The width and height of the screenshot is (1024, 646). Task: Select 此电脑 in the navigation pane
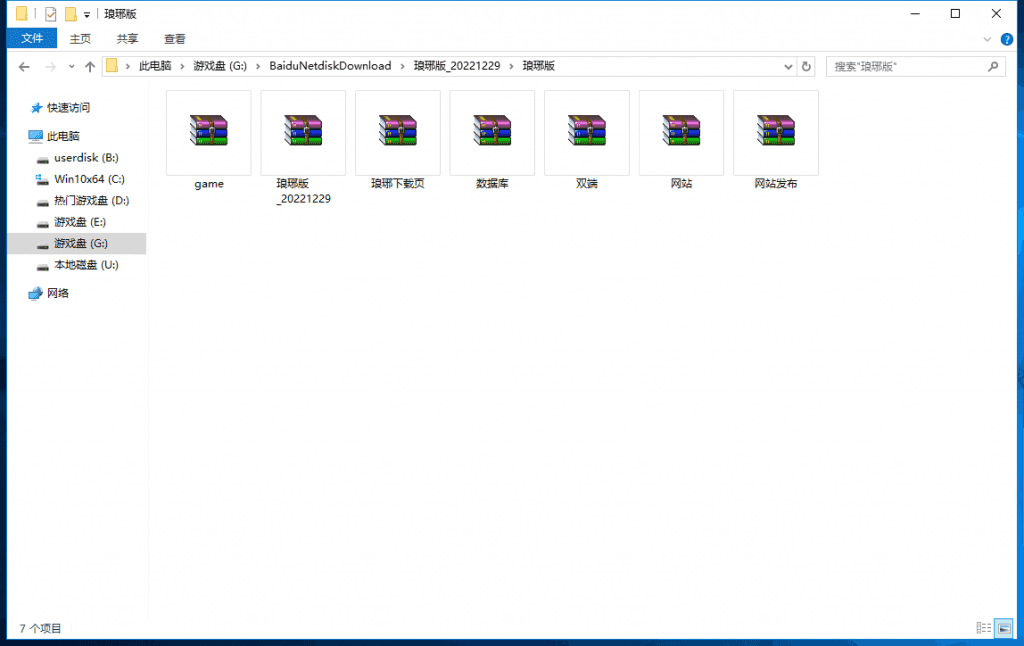[x=63, y=136]
